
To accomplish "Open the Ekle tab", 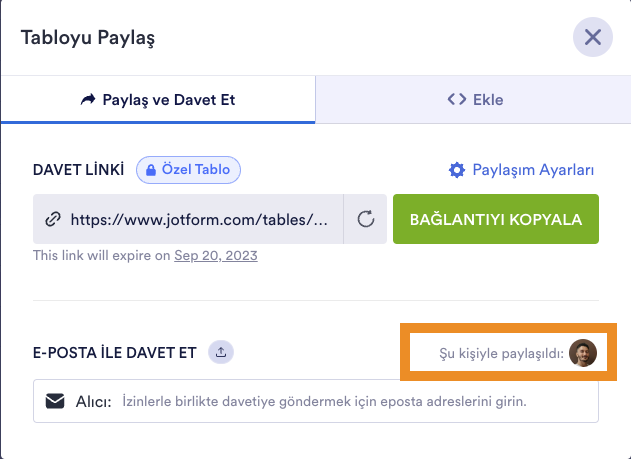I will pyautogui.click(x=474, y=99).
